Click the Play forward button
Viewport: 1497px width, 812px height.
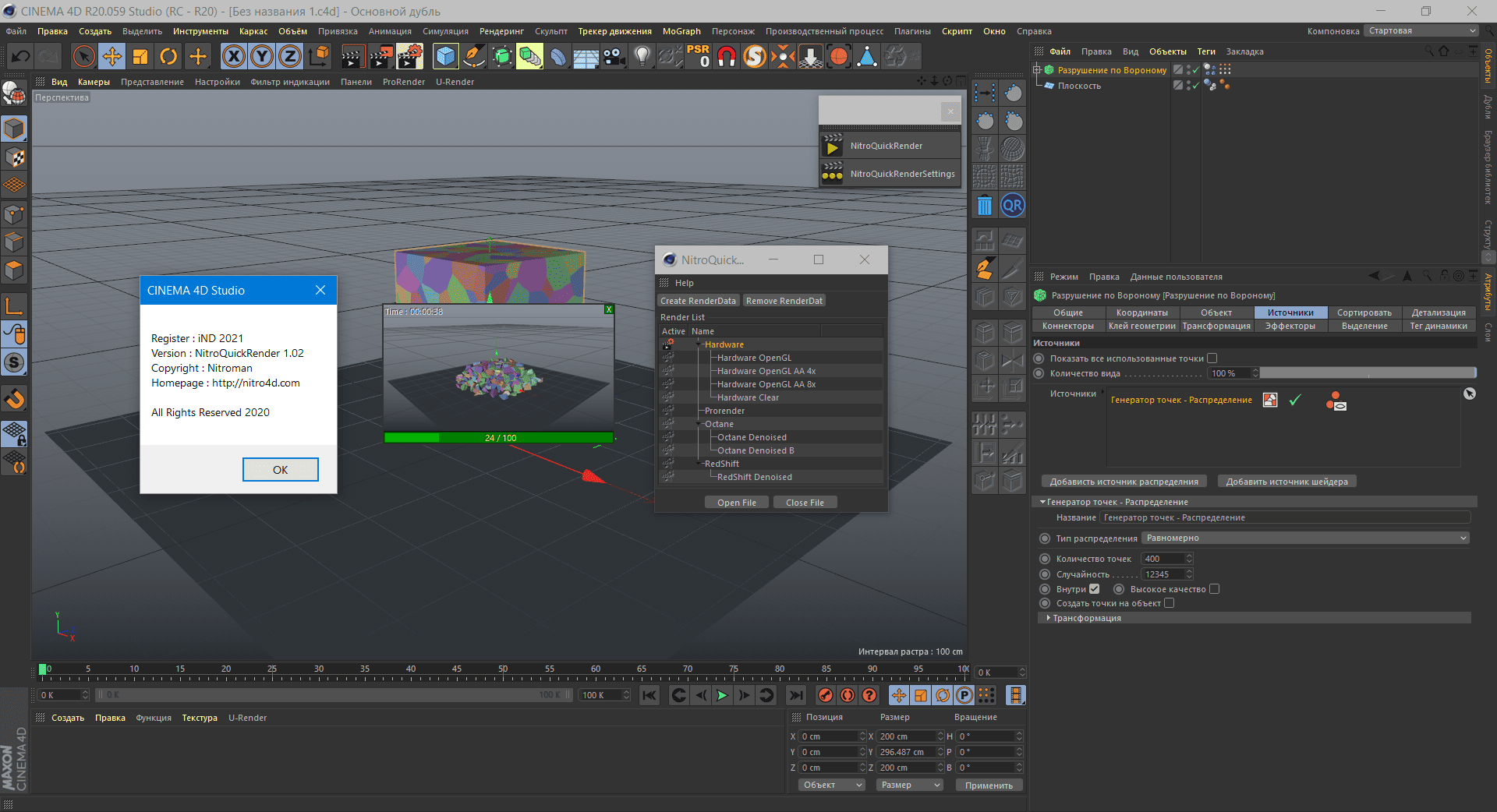[722, 695]
